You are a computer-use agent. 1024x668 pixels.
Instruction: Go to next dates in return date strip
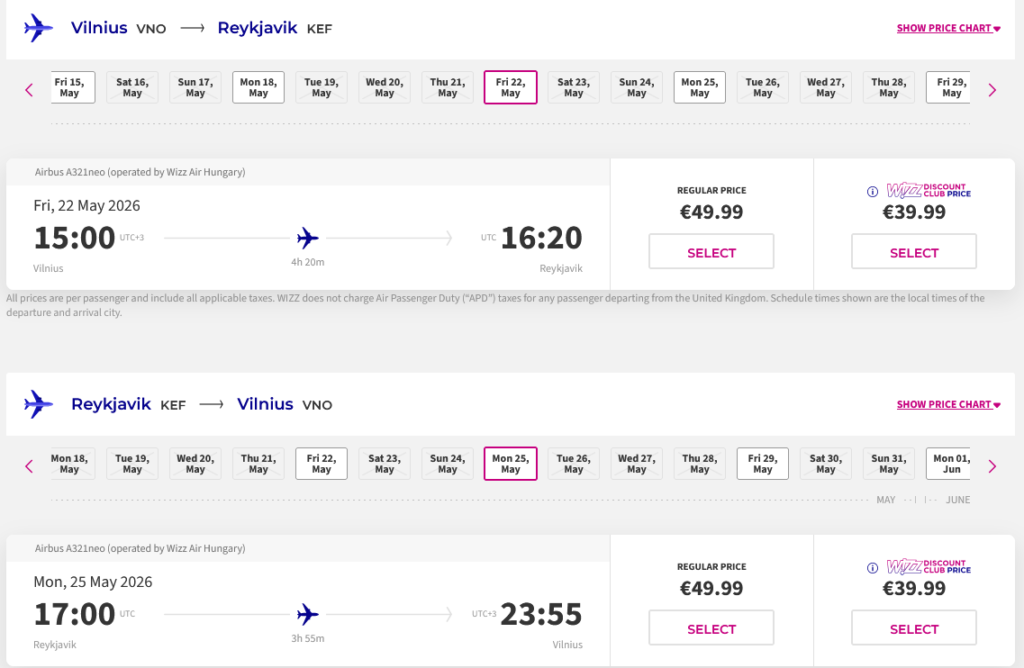(x=992, y=466)
